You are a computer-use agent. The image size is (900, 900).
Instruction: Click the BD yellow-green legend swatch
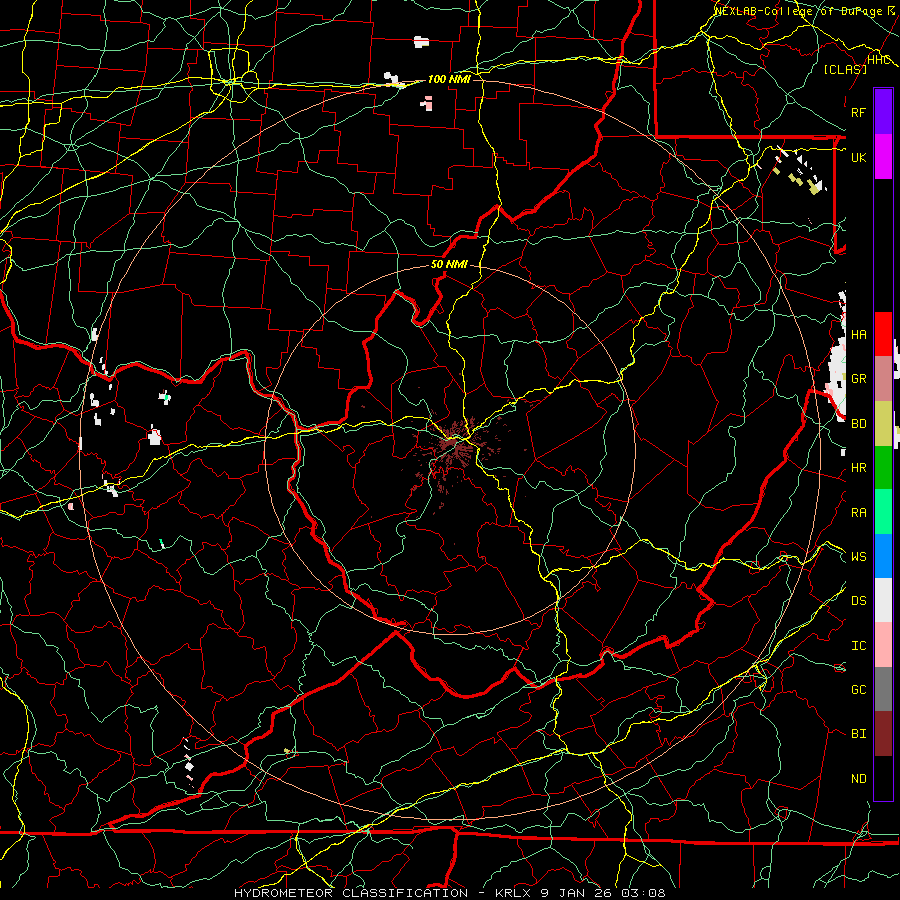tap(883, 423)
